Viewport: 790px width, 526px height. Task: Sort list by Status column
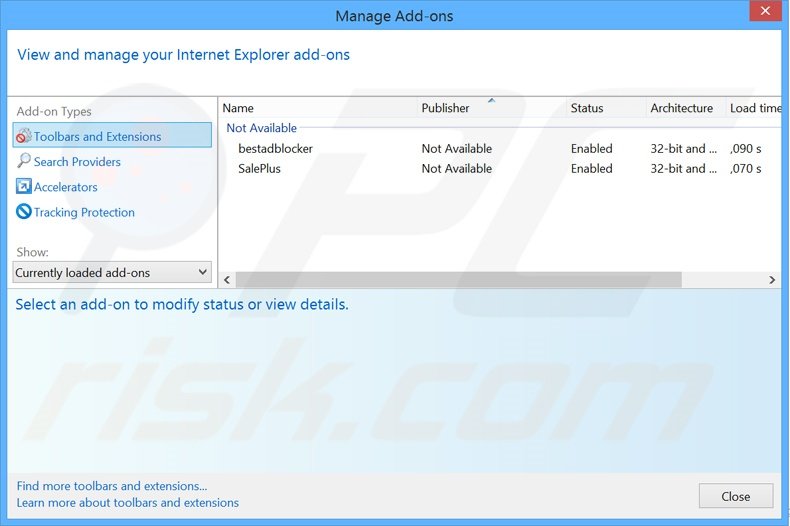pyautogui.click(x=606, y=108)
